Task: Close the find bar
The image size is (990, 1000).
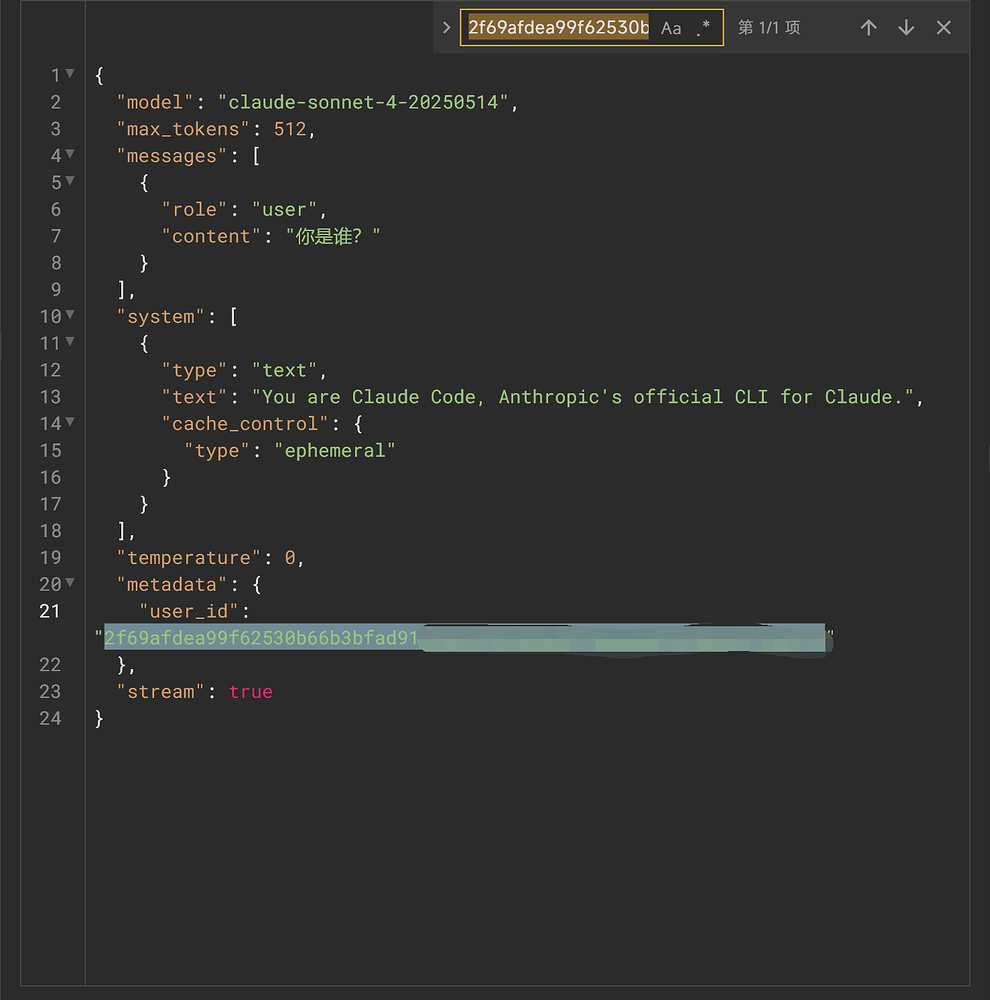Action: coord(943,27)
